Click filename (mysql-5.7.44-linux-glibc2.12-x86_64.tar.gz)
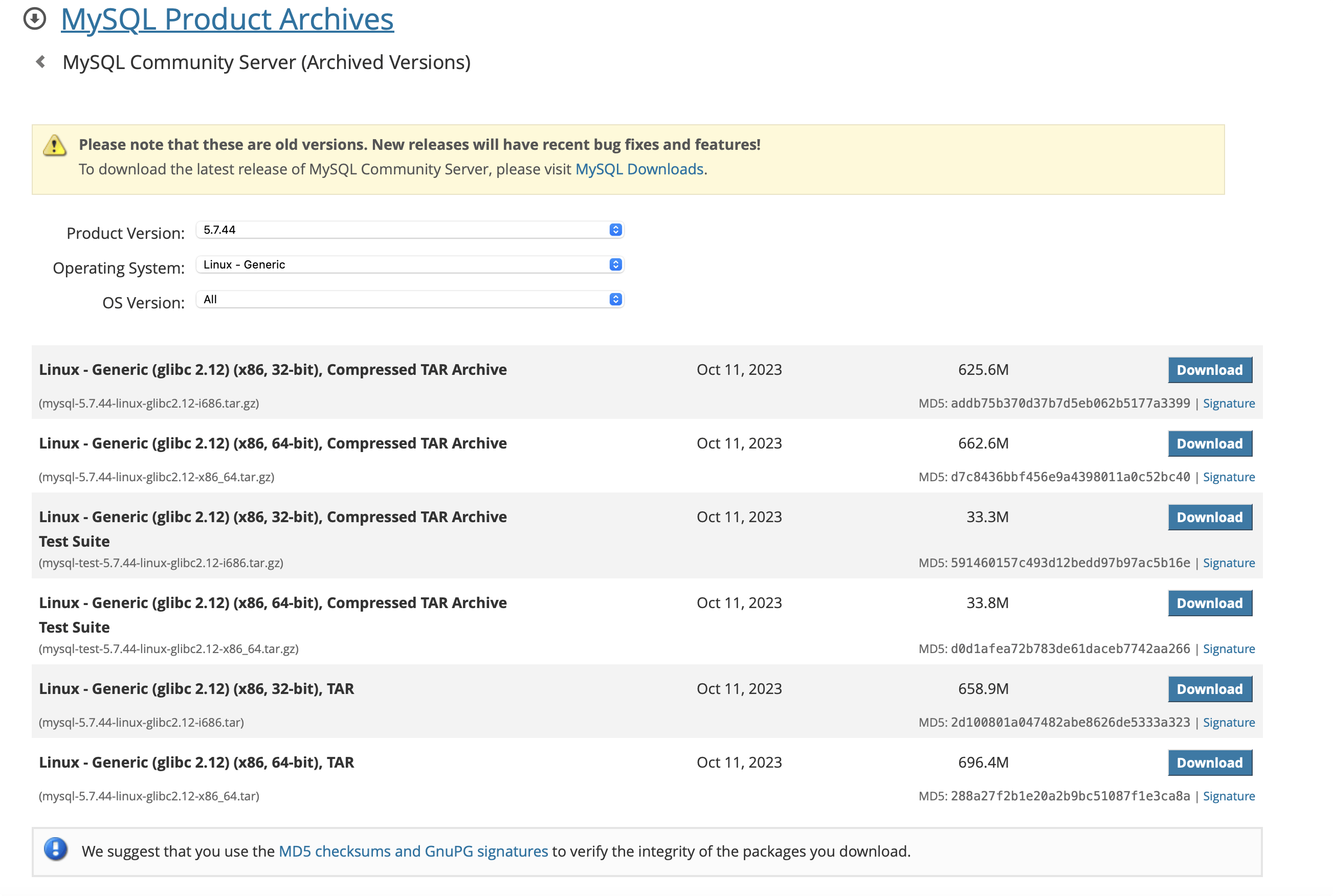The height and width of the screenshot is (896, 1333). tap(157, 477)
